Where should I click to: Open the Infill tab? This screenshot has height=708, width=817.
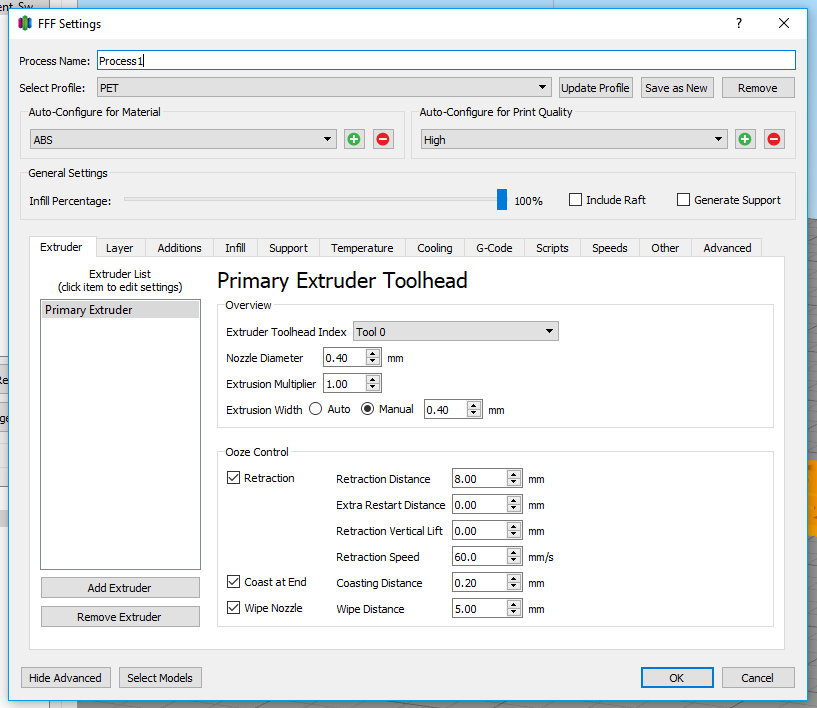point(235,248)
